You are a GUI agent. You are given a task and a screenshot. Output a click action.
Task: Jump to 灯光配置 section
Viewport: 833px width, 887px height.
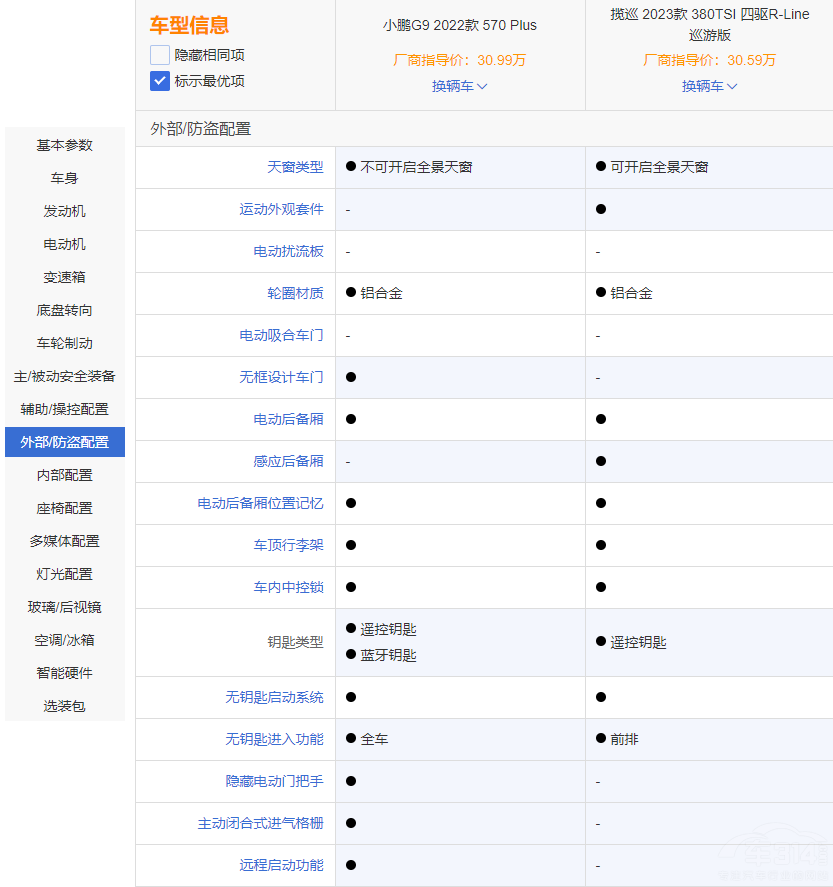[65, 574]
